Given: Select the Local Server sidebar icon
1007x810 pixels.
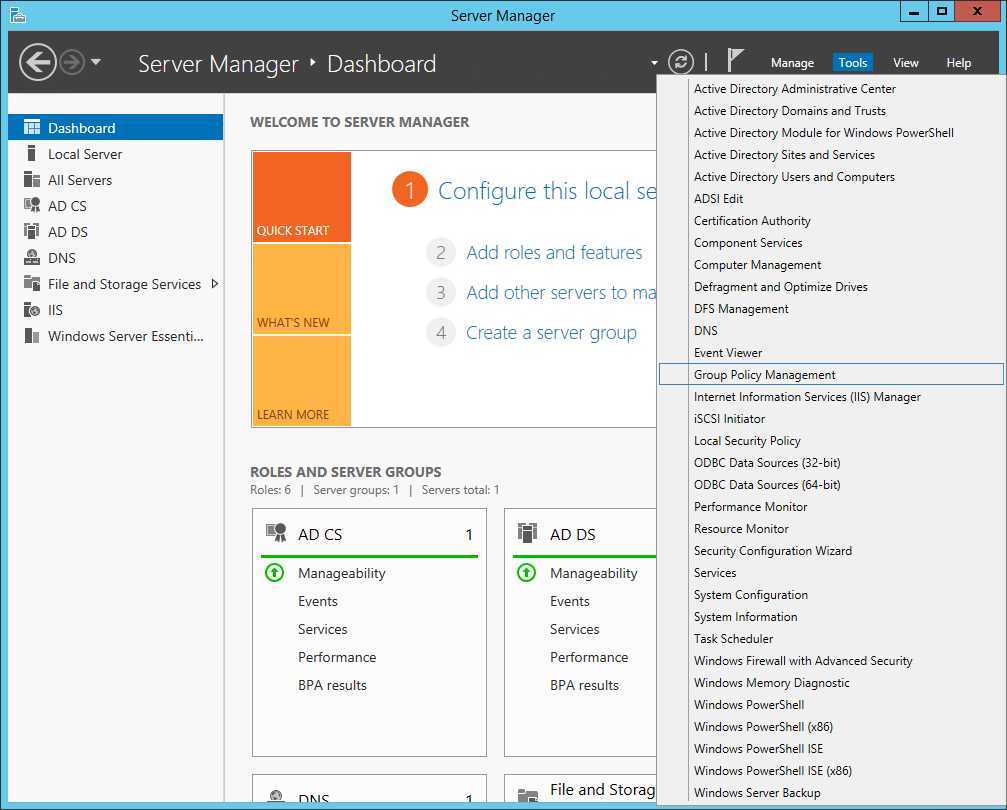Looking at the screenshot, I should click(31, 154).
